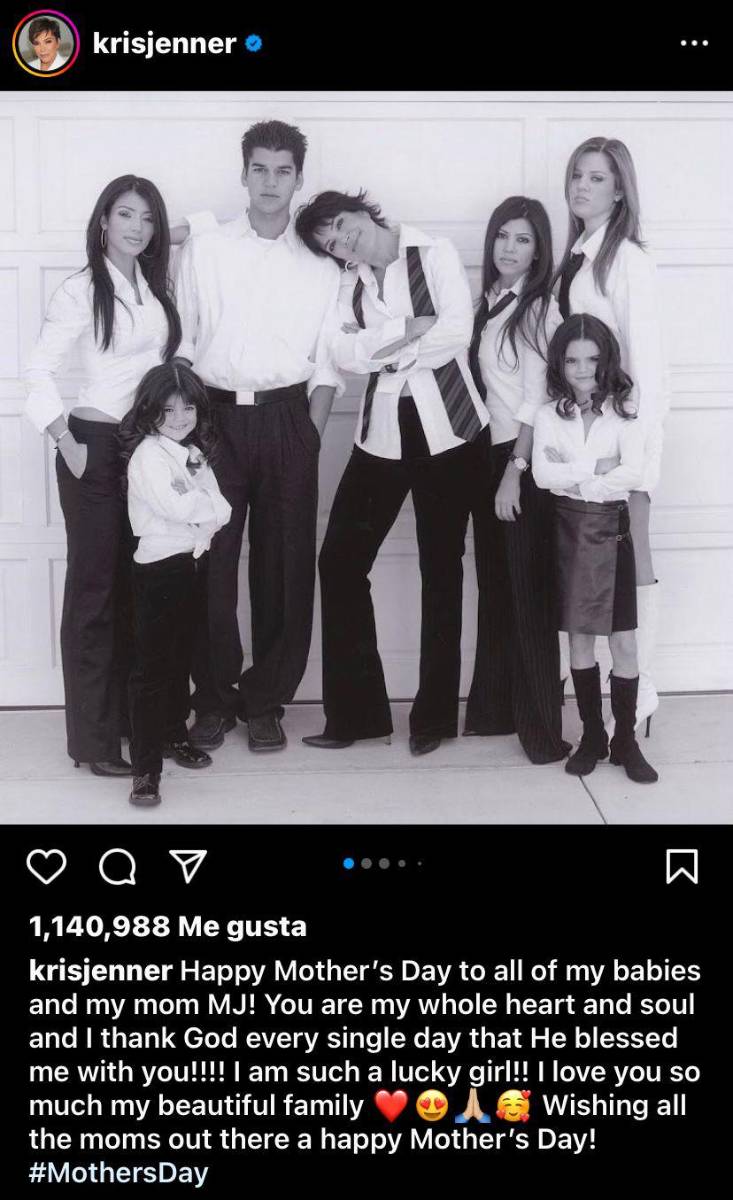Share the post with the paper plane icon
The width and height of the screenshot is (733, 1200).
[185, 866]
